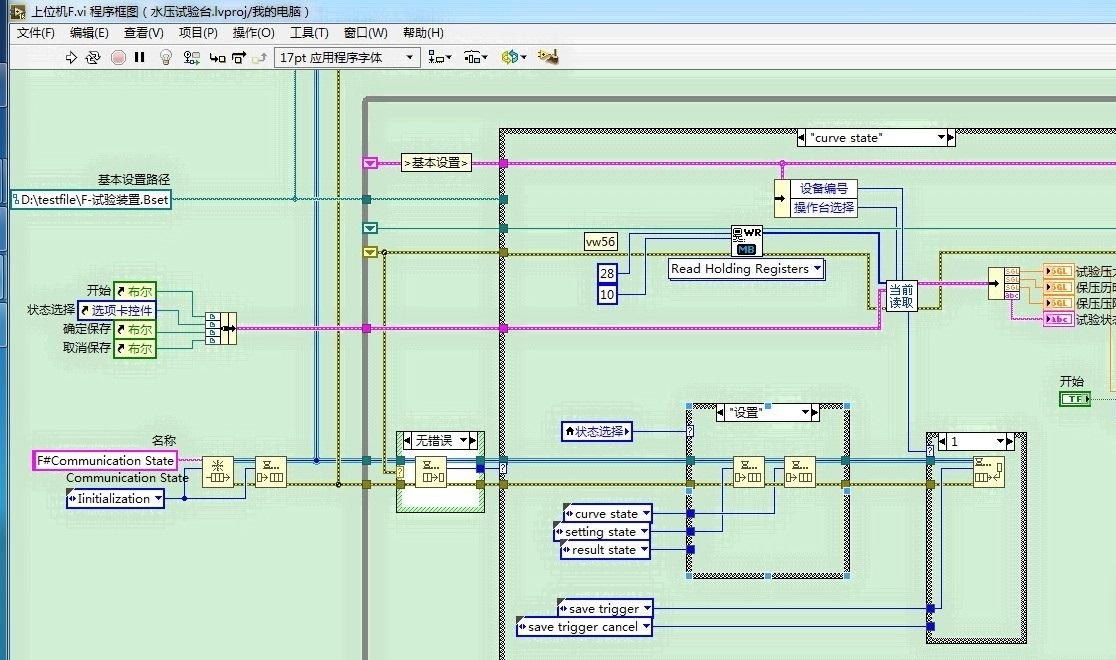Viewport: 1116px width, 660px height.
Task: Click the Step Out icon
Action: tap(260, 58)
